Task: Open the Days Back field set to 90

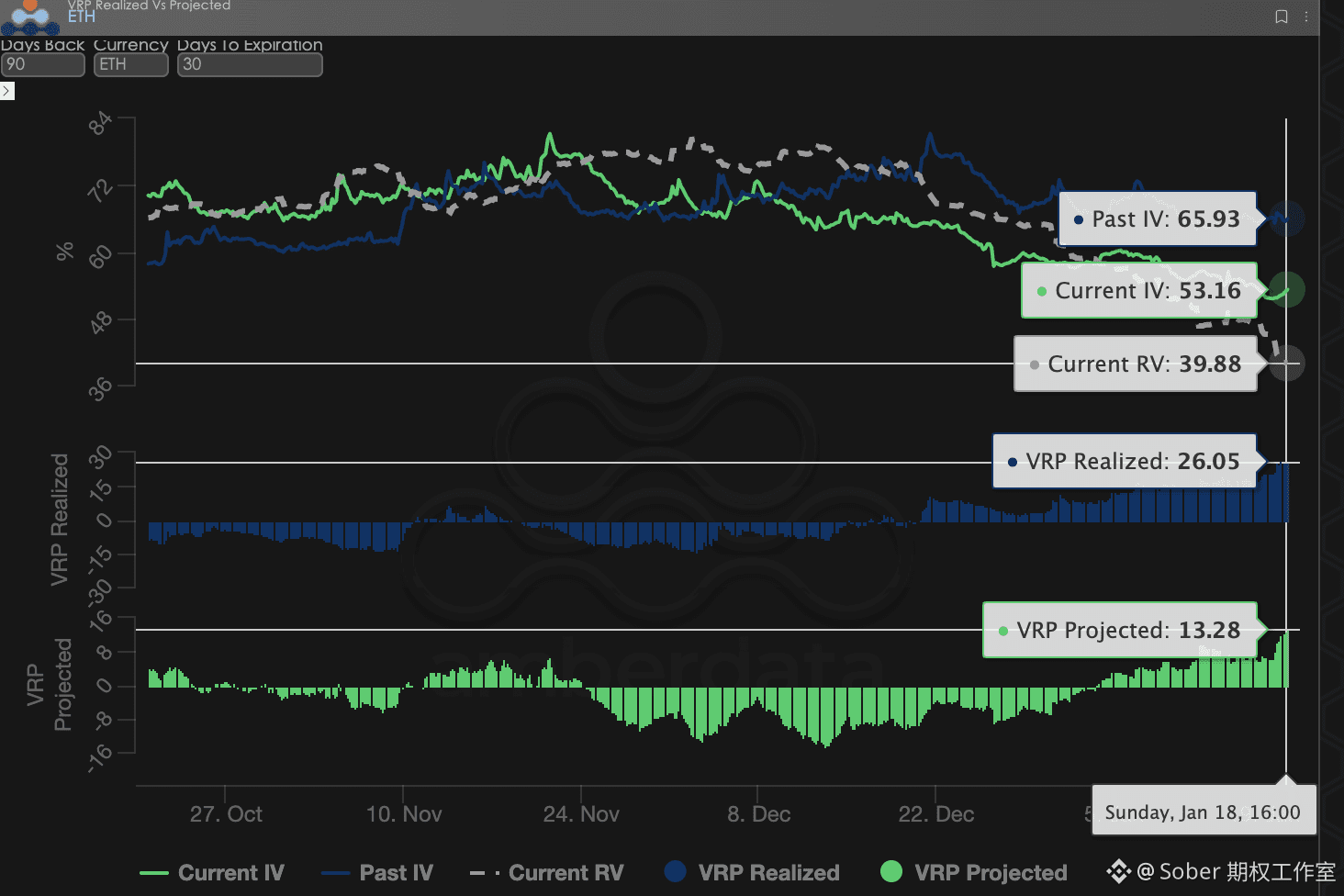Action: (42, 64)
